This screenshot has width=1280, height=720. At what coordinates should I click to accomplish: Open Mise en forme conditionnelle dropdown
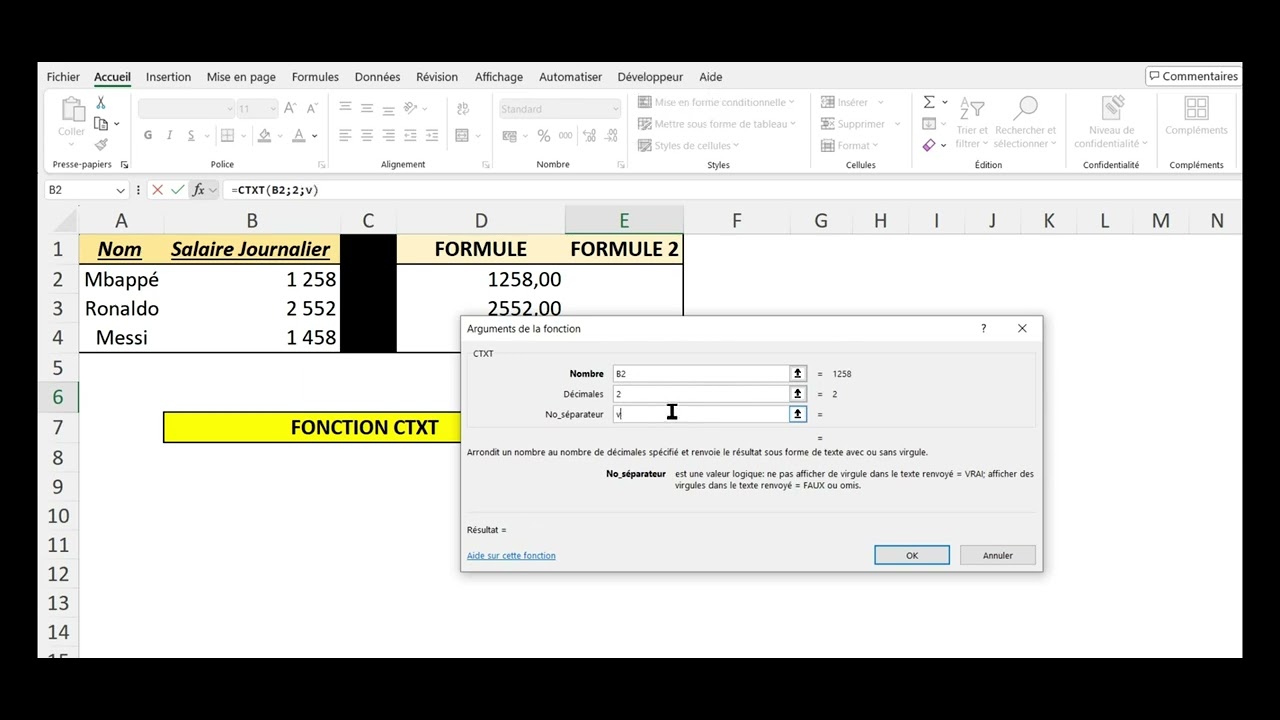[x=716, y=102]
